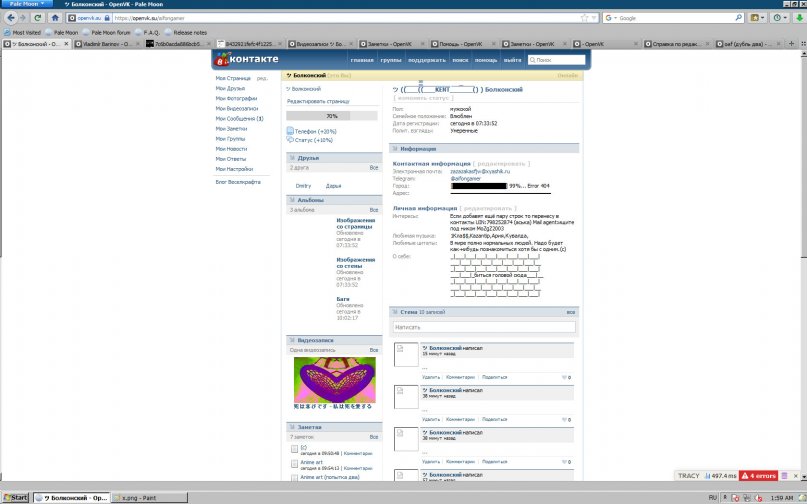Open Мои Фотографии in the sidebar
The image size is (807, 504).
click(236, 98)
